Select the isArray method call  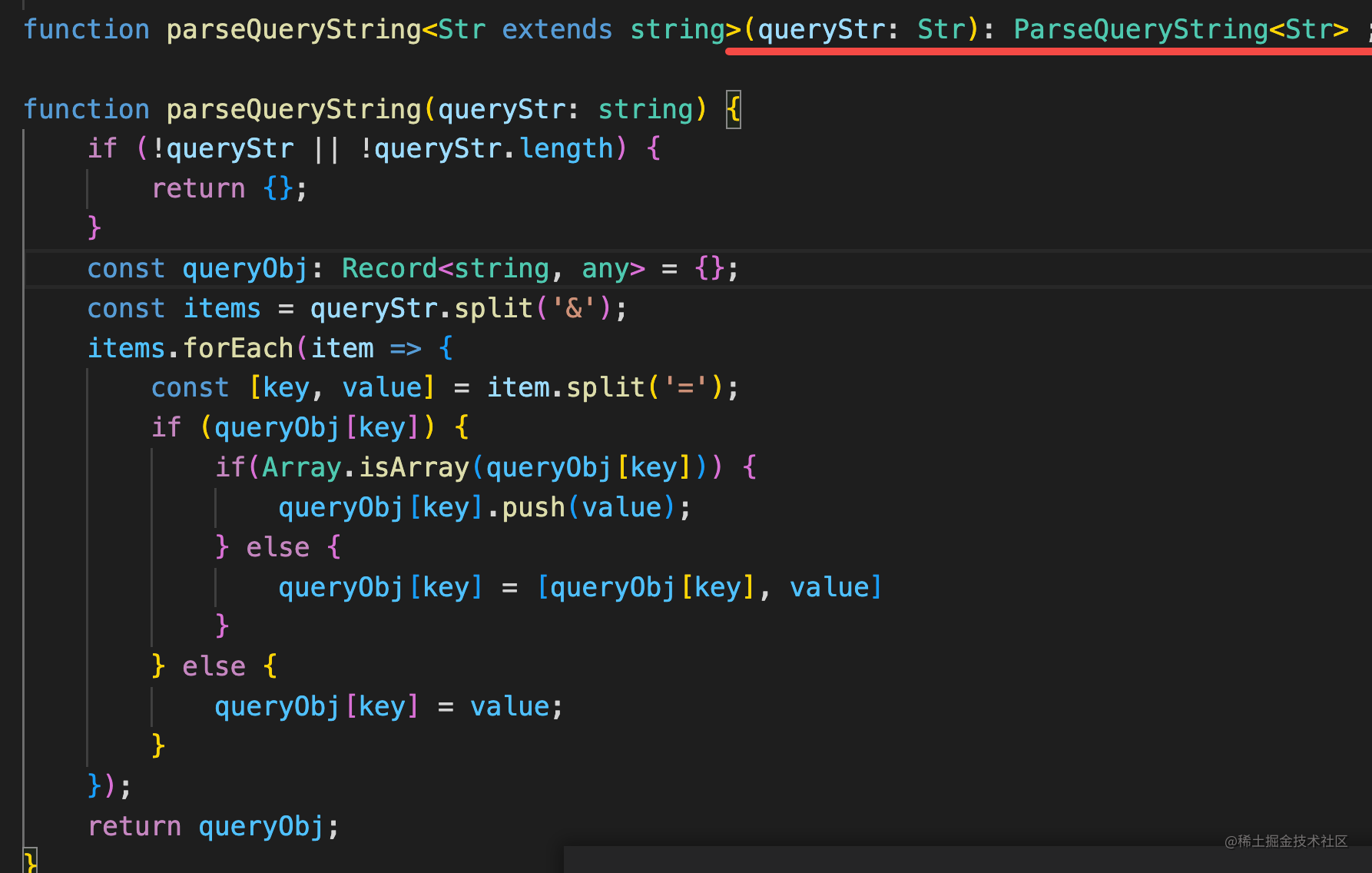tap(413, 467)
